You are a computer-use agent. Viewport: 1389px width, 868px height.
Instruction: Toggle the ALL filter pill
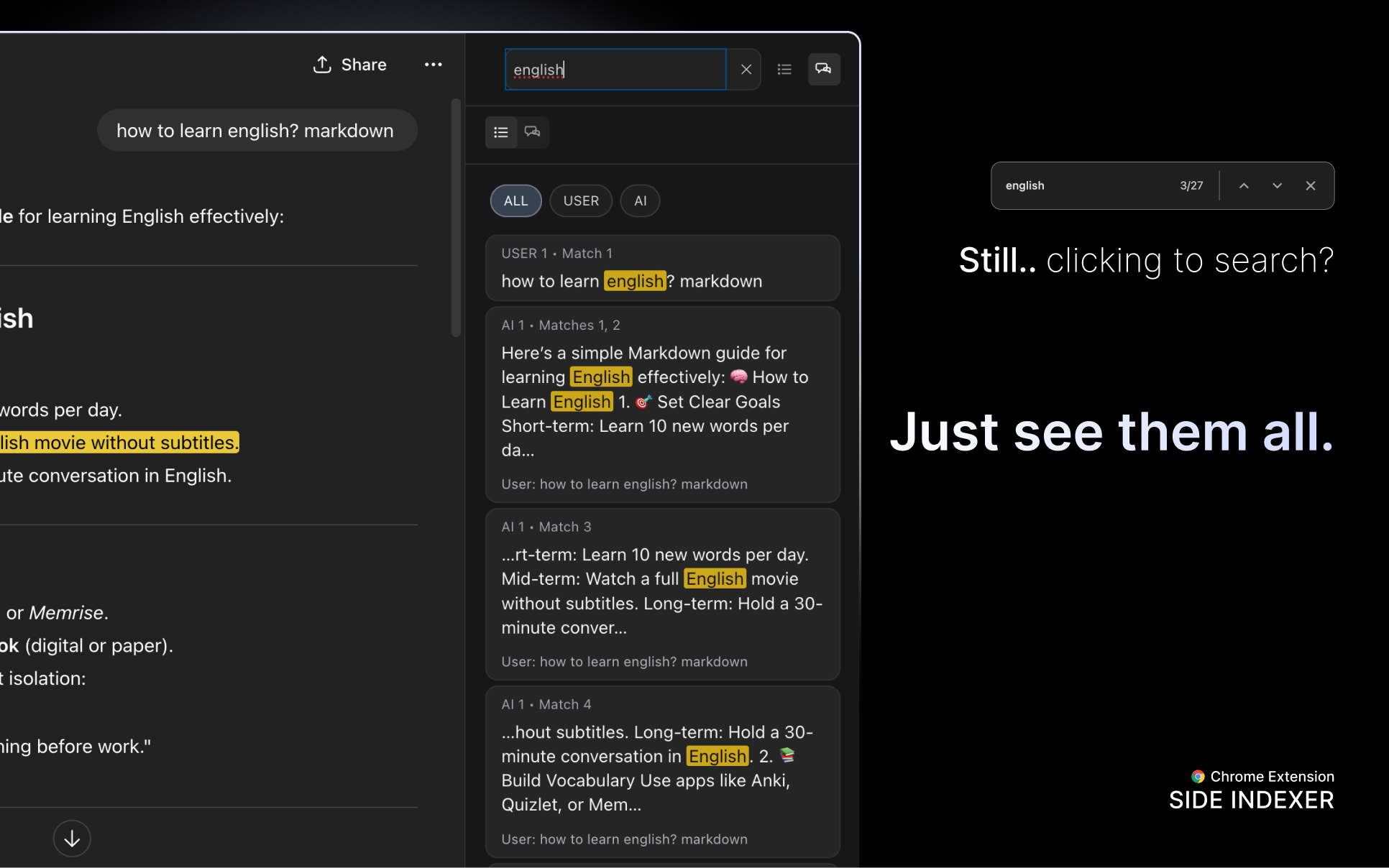pos(515,200)
